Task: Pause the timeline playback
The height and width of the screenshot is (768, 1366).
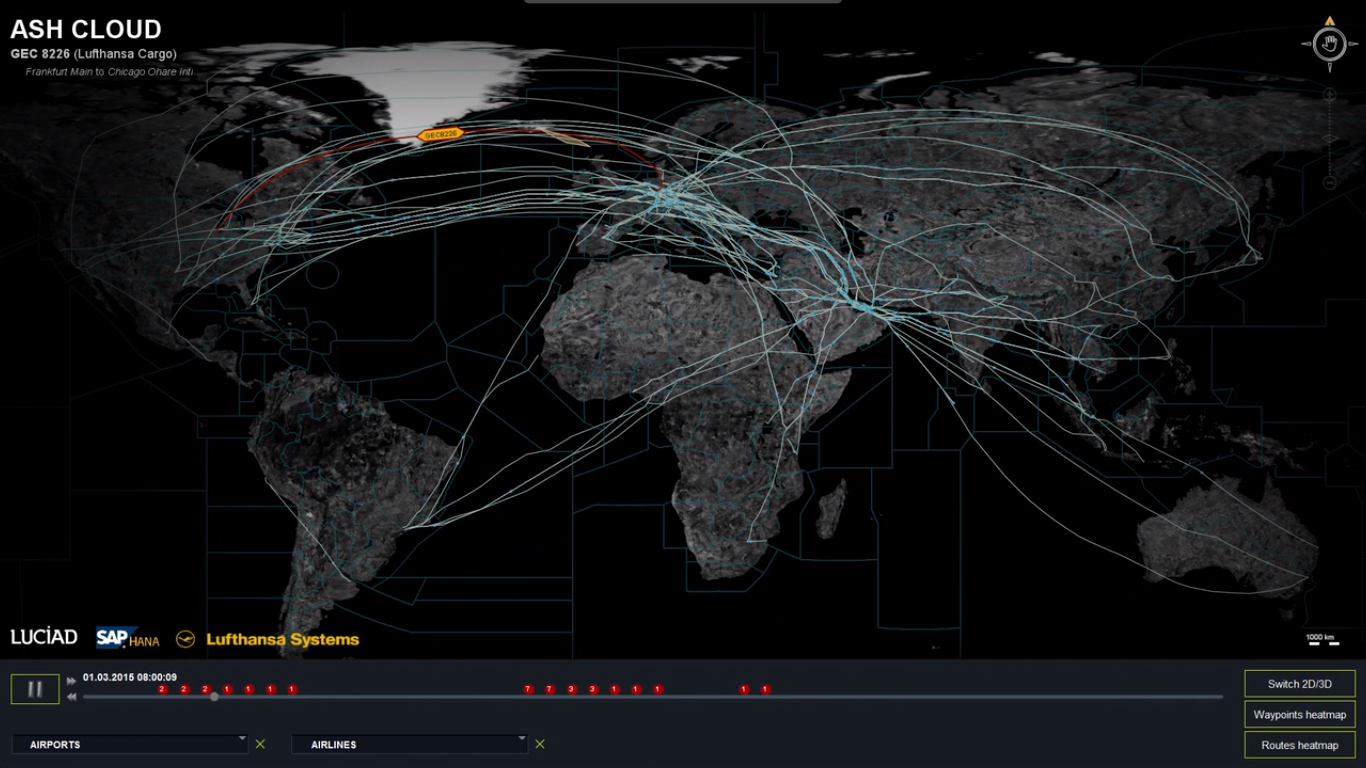Action: tap(35, 689)
